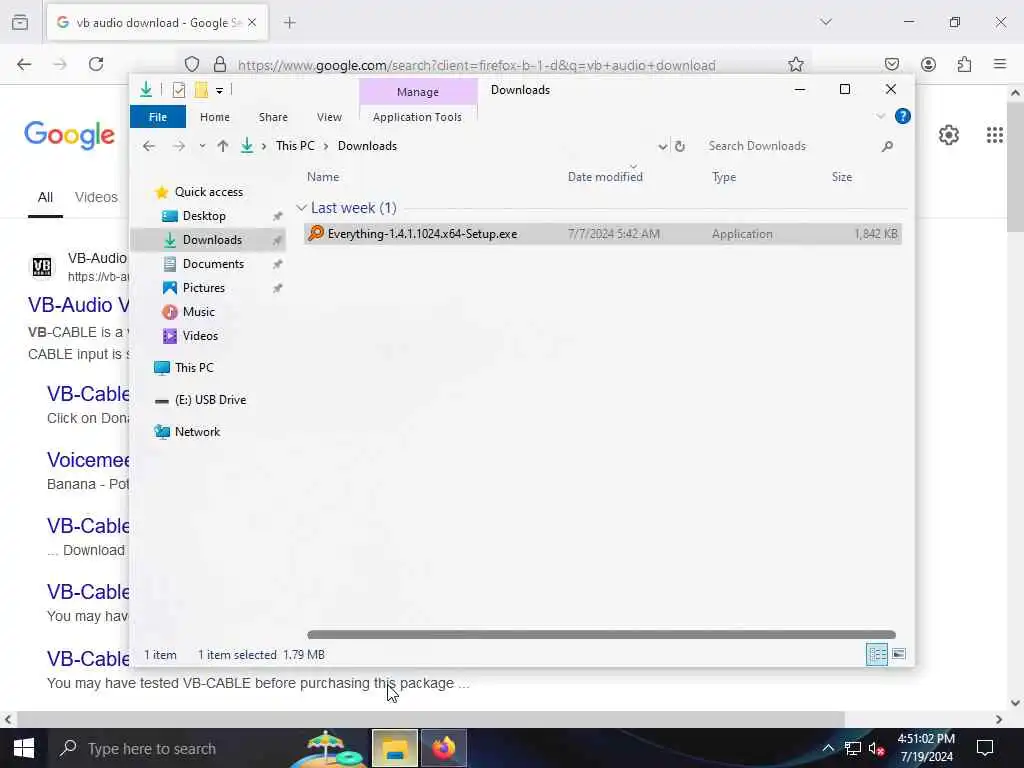Open Firefox application hamburger menu
Viewport: 1024px width, 768px height.
click(999, 64)
